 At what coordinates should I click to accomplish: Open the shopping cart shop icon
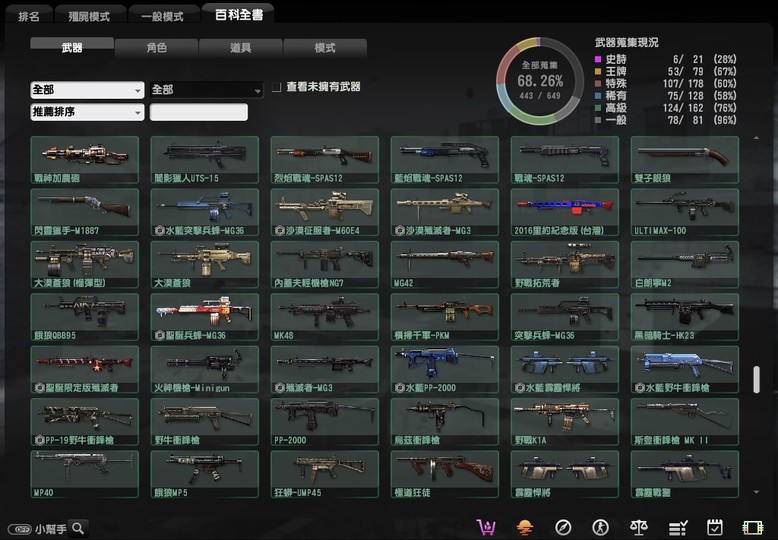tap(486, 527)
